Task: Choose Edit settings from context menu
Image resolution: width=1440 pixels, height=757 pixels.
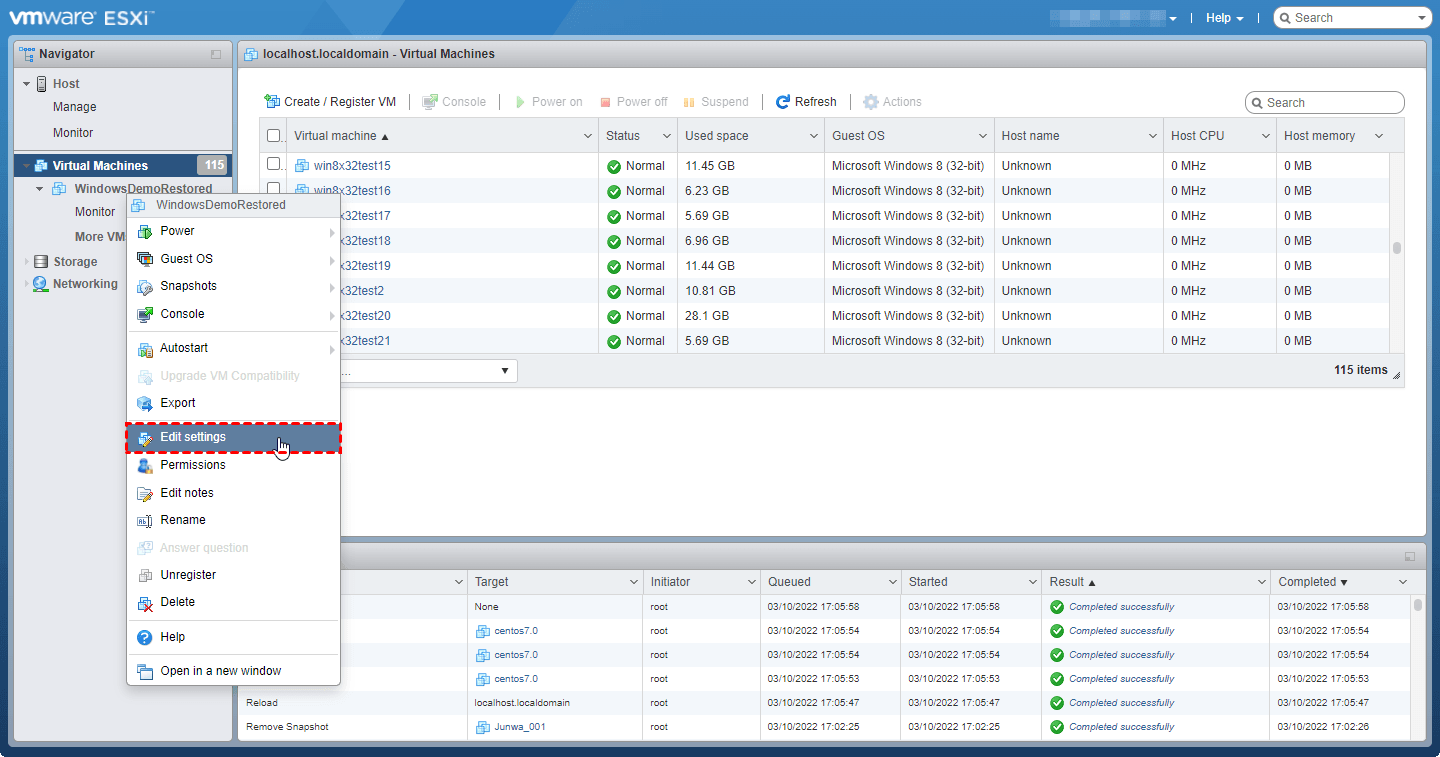Action: (193, 438)
